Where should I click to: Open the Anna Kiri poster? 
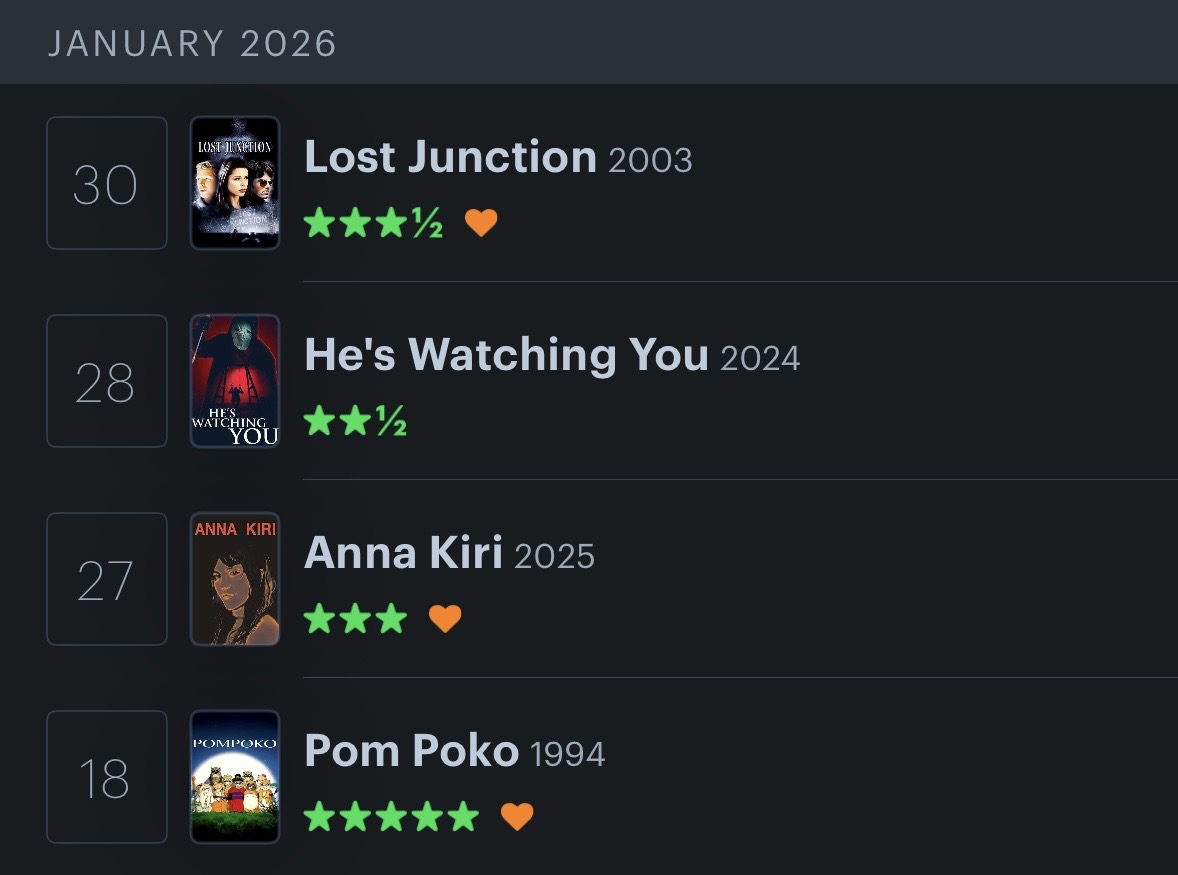235,579
